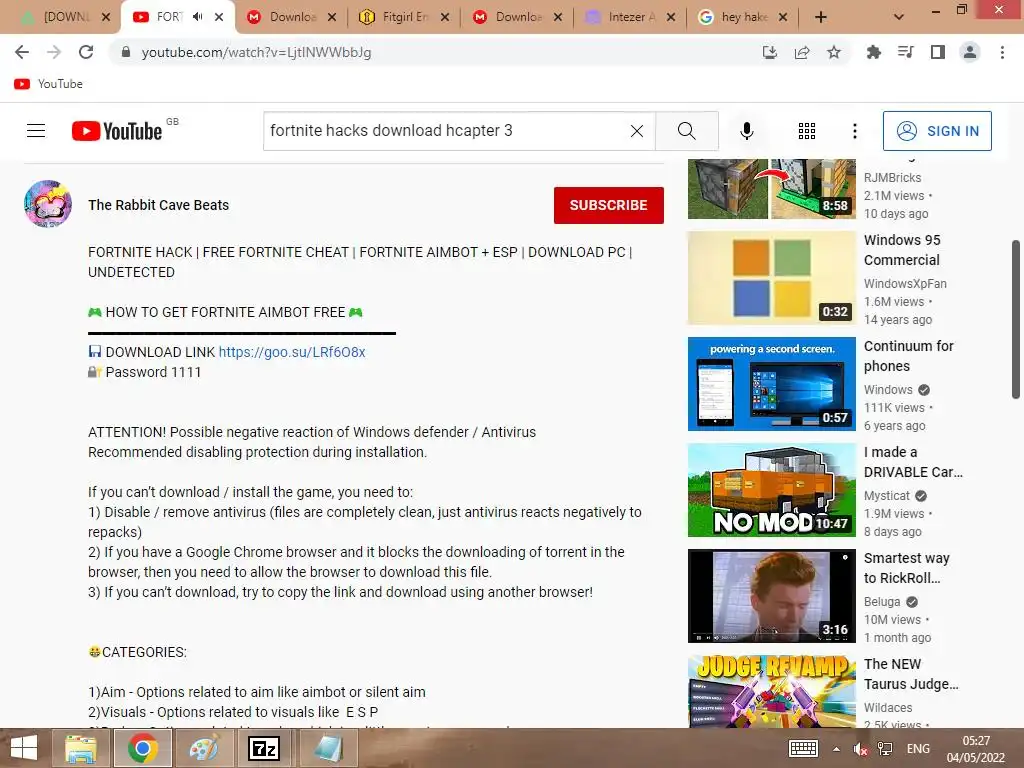
Task: Click the page vertical scrollbar
Action: (1016, 319)
